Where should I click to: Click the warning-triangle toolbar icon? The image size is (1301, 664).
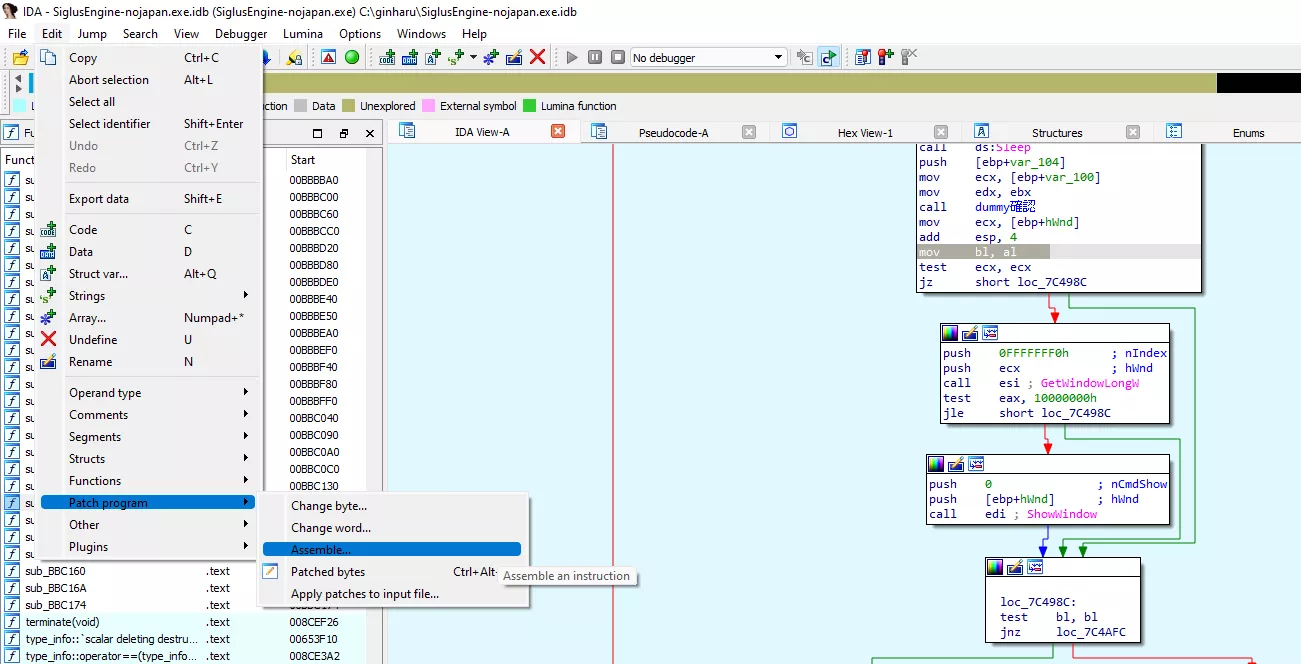[x=328, y=57]
